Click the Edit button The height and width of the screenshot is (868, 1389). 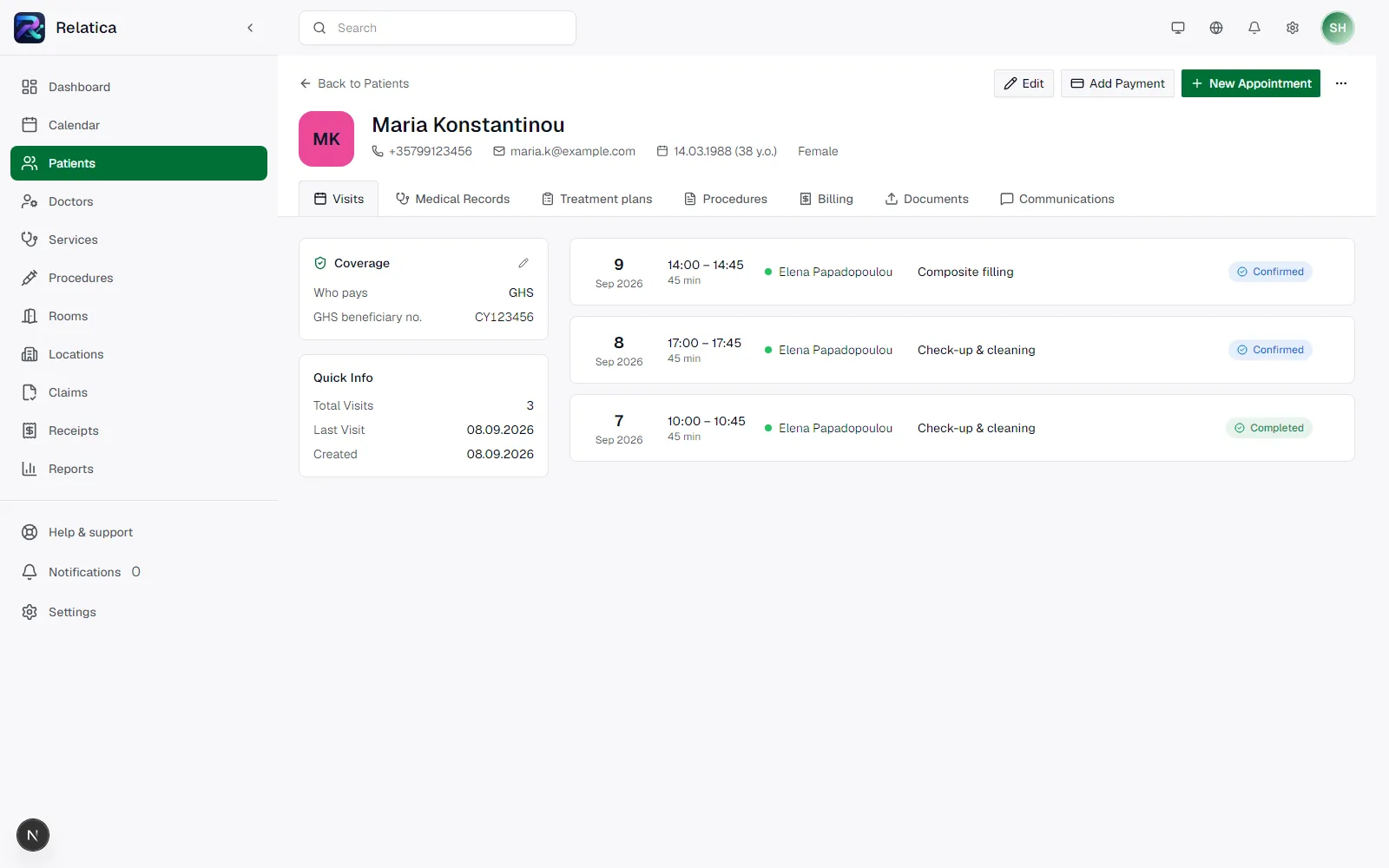click(x=1024, y=83)
